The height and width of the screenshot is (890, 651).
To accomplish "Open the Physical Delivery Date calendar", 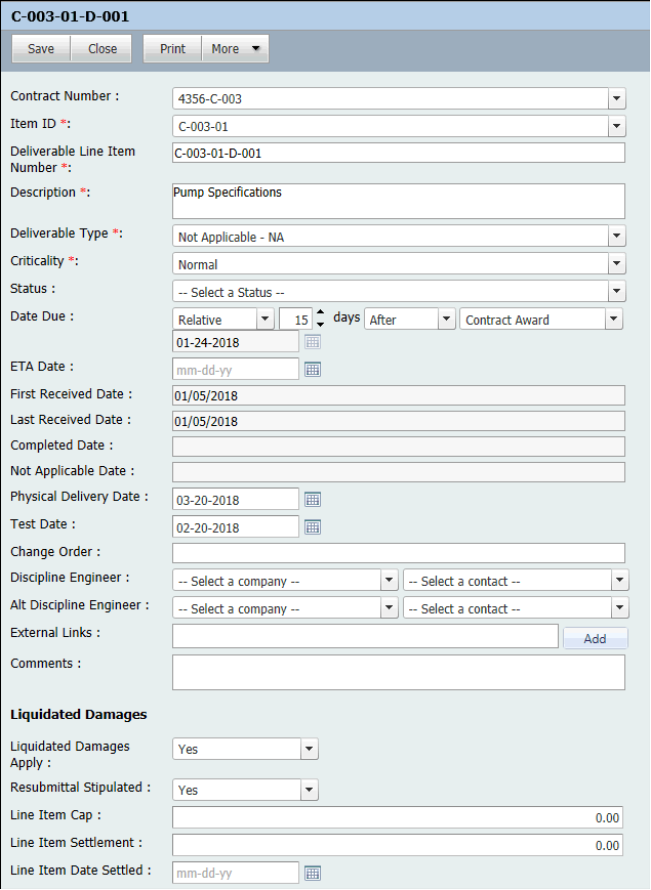I will [313, 499].
